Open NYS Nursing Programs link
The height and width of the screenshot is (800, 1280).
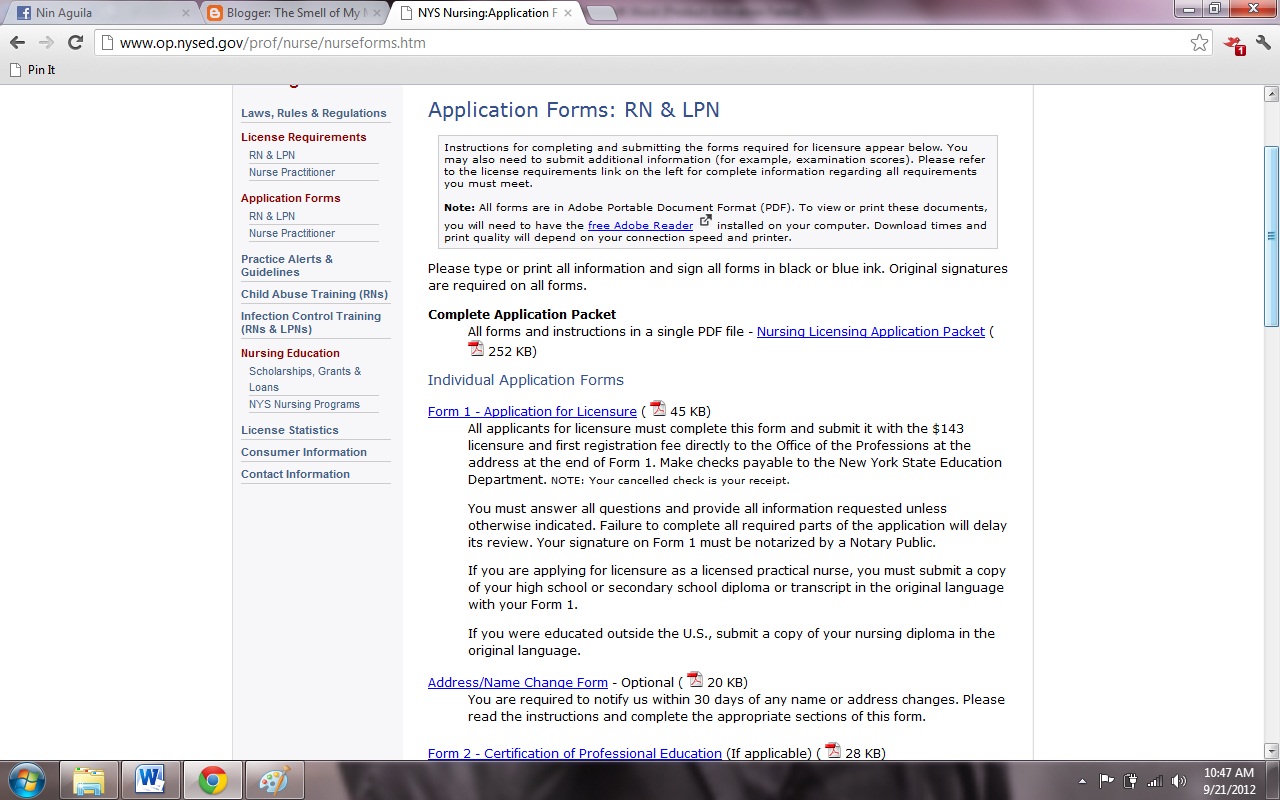click(304, 405)
